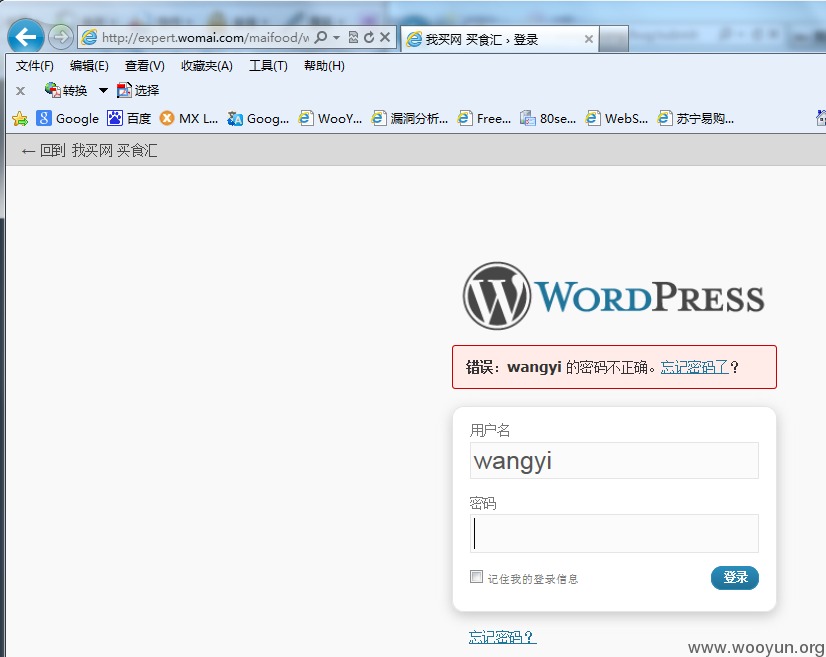This screenshot has width=826, height=657.
Task: Open the 漏洞分析... bookmark
Action: [409, 119]
